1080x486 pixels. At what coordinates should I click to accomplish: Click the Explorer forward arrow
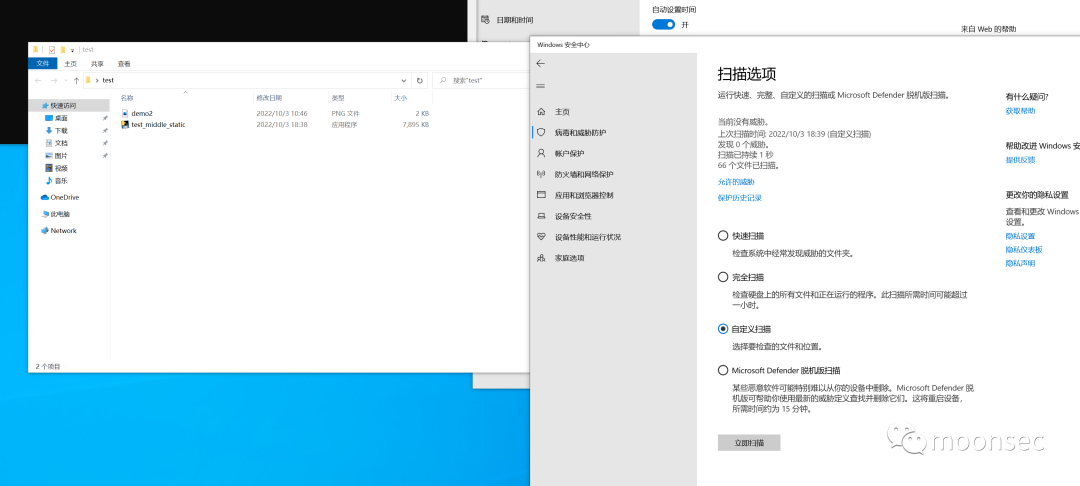coord(54,81)
